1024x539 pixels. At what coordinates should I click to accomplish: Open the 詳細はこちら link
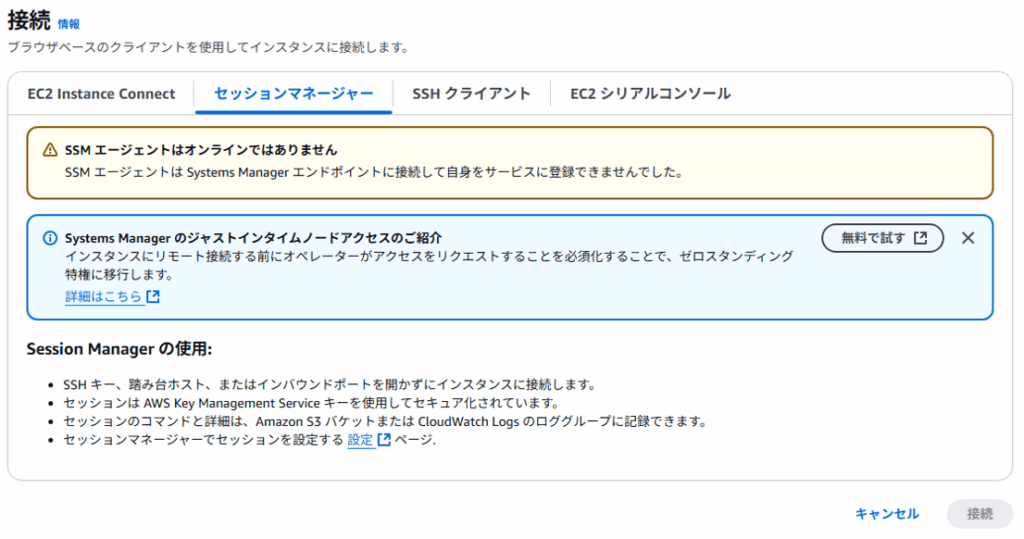(103, 297)
